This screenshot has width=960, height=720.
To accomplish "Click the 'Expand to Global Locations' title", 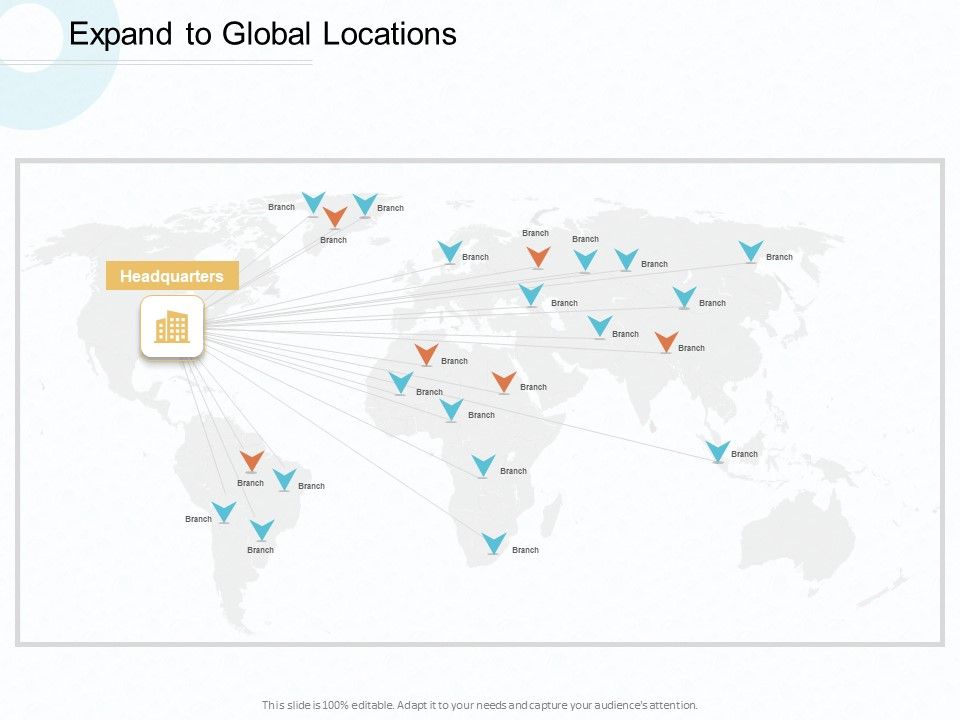I will click(263, 34).
